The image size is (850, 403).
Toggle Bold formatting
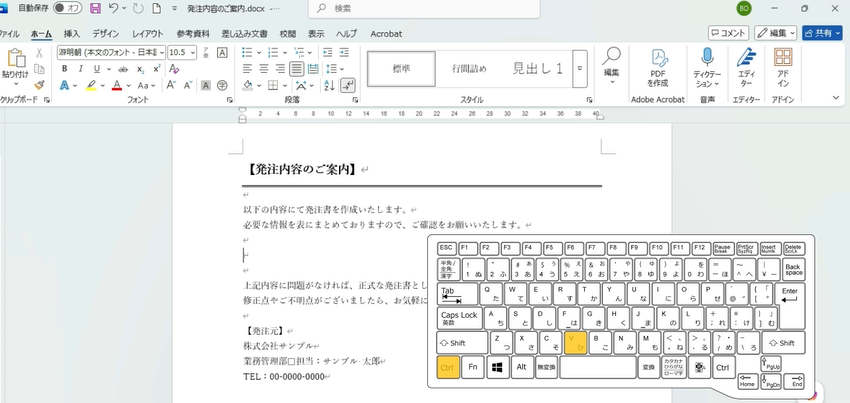(65, 69)
